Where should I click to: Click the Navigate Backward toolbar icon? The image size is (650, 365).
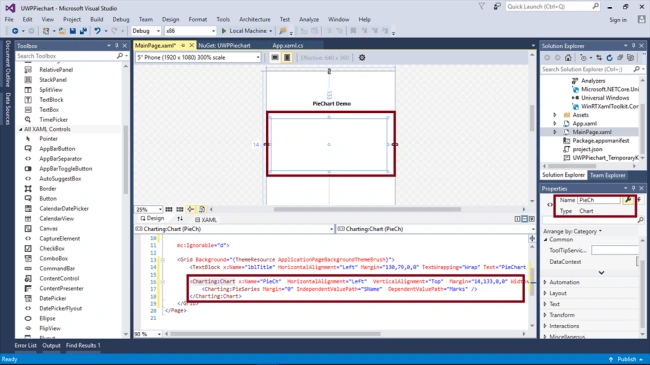15,31
